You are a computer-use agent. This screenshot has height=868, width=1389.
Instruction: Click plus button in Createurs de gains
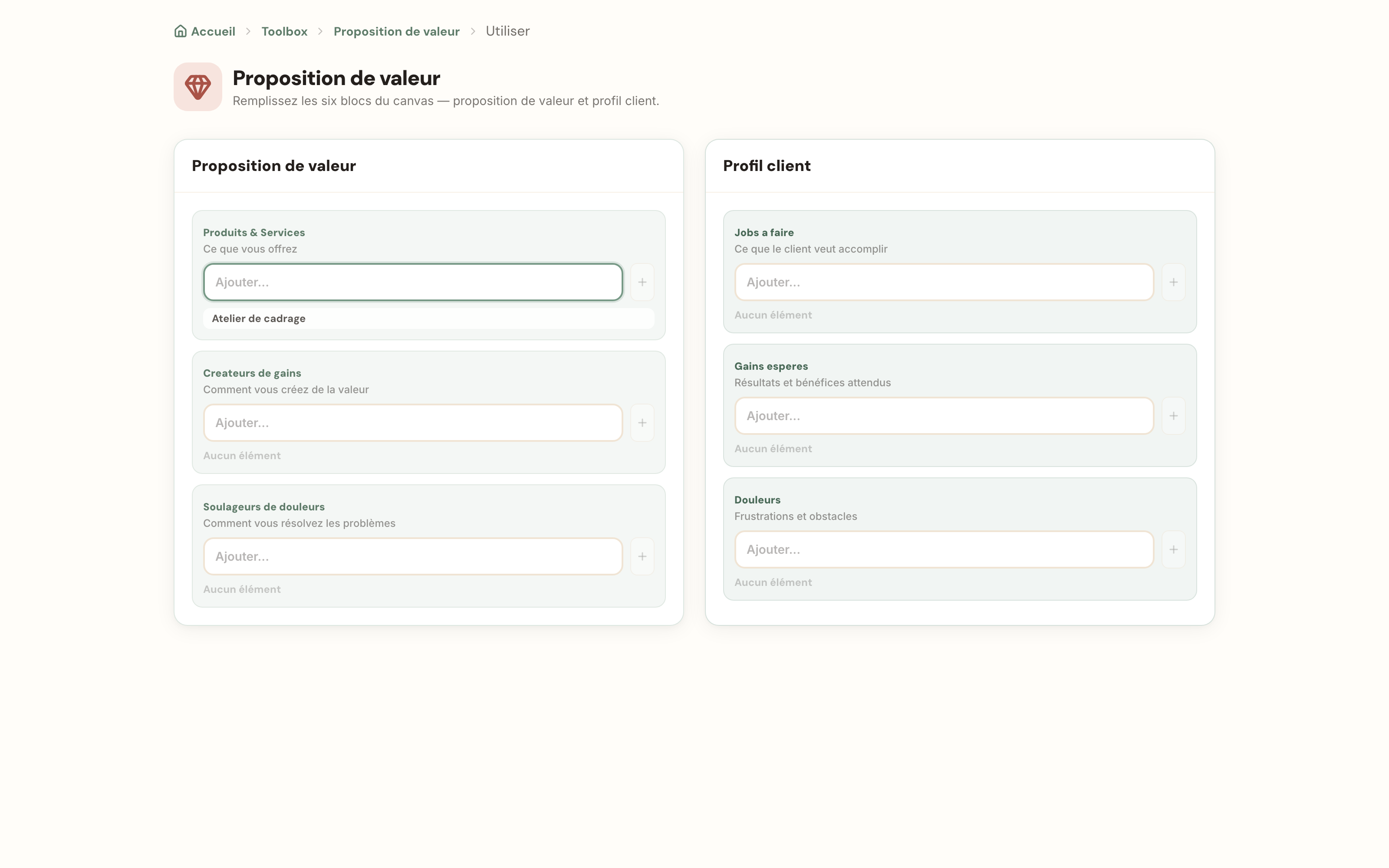click(642, 423)
